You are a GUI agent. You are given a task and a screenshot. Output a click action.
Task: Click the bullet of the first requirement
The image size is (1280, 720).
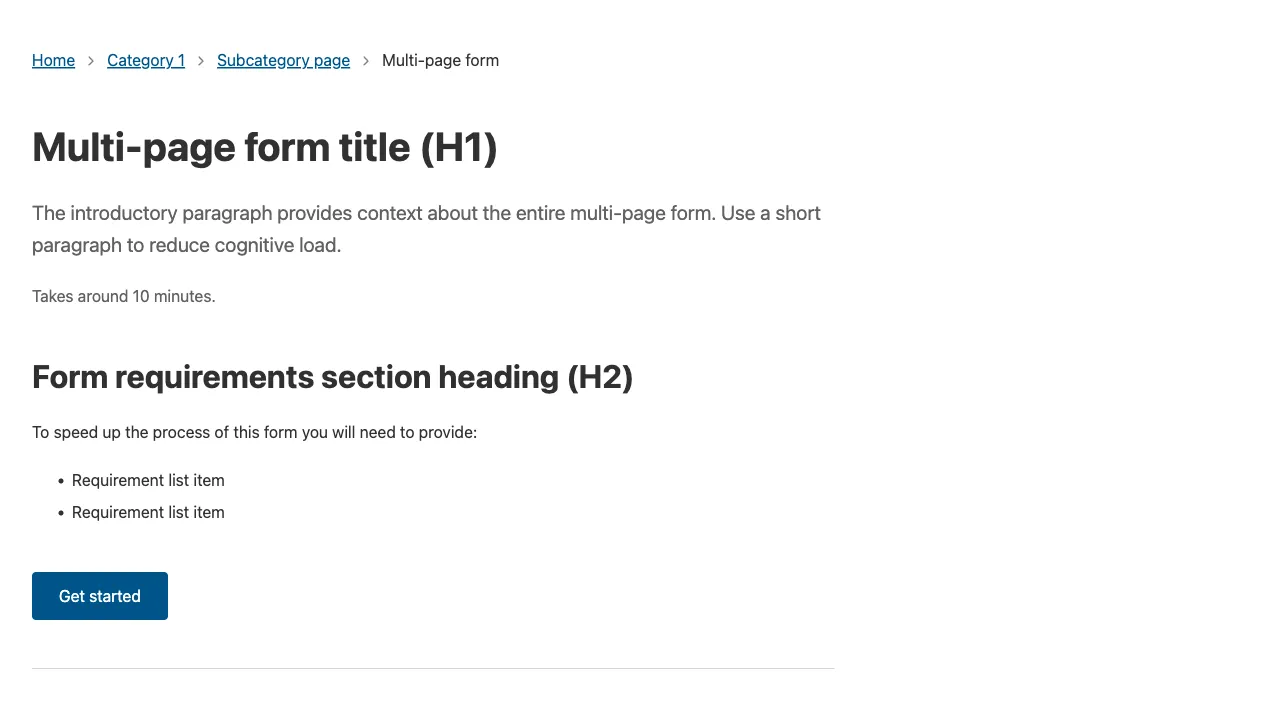tap(61, 482)
